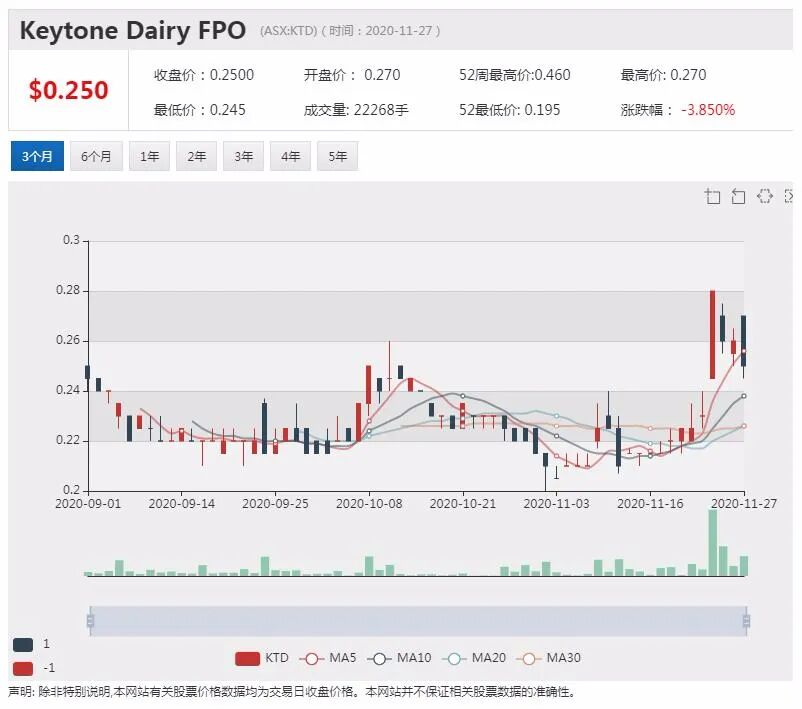
Task: Click the 2020-10-21 x-axis label
Action: click(463, 504)
